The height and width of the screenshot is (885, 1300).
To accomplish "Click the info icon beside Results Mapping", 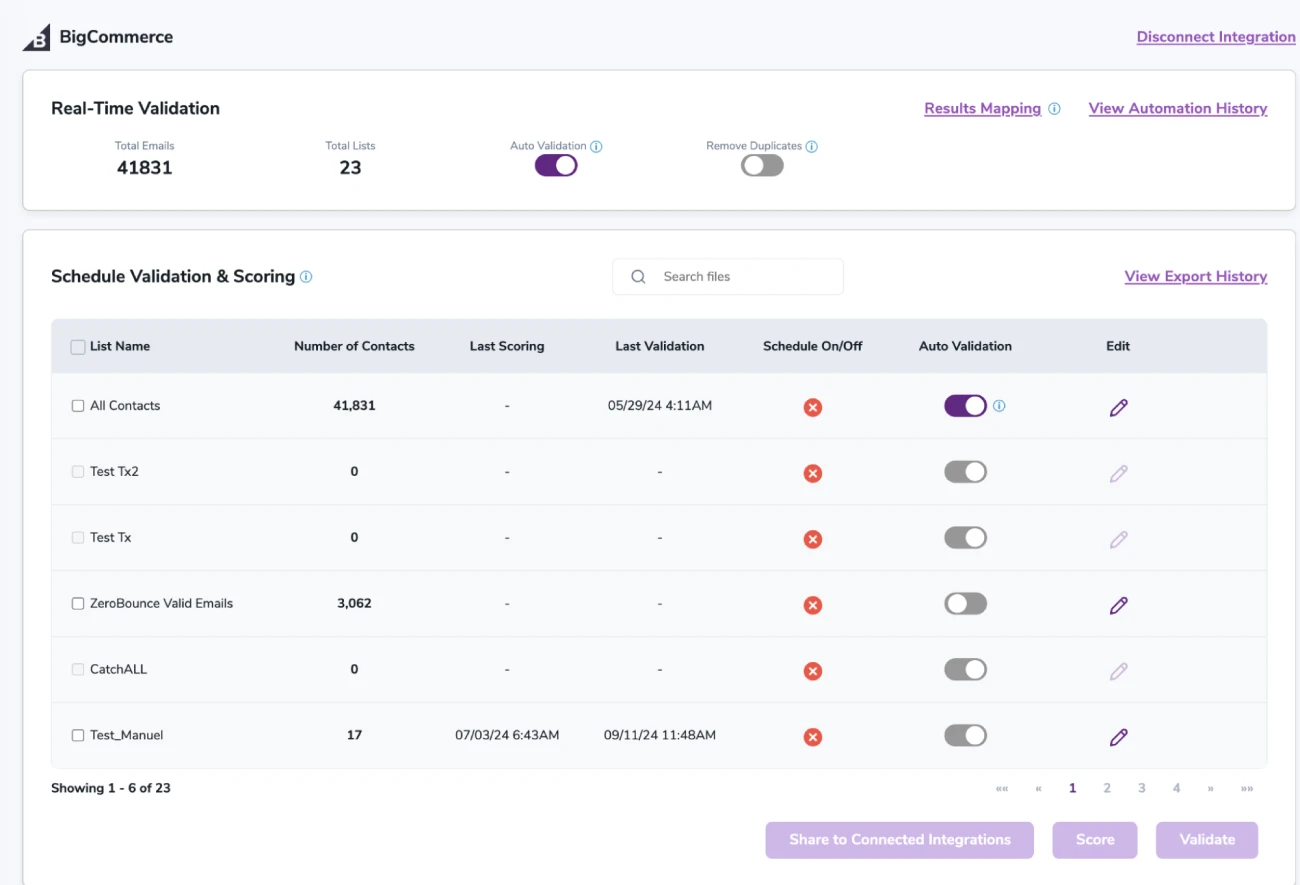I will point(1055,108).
